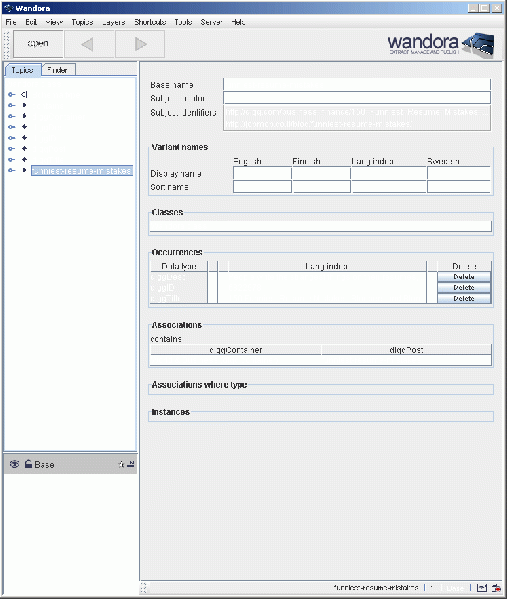Open the Server menu
The height and width of the screenshot is (599, 507).
coord(211,22)
